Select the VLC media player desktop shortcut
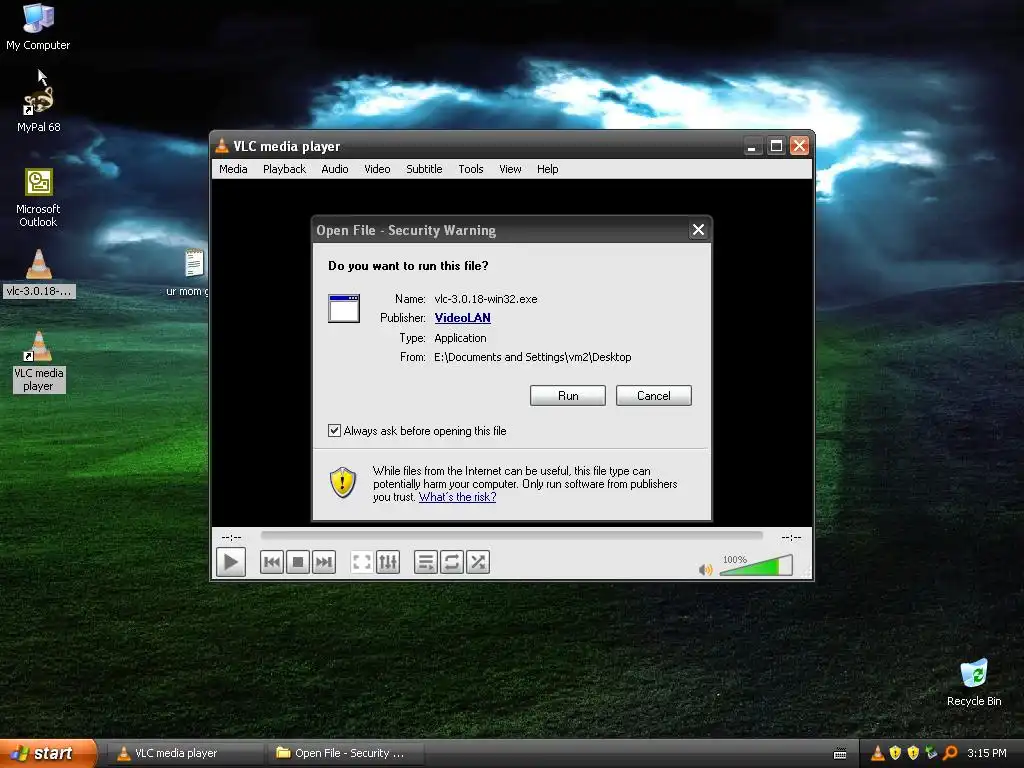This screenshot has height=768, width=1024. (39, 362)
